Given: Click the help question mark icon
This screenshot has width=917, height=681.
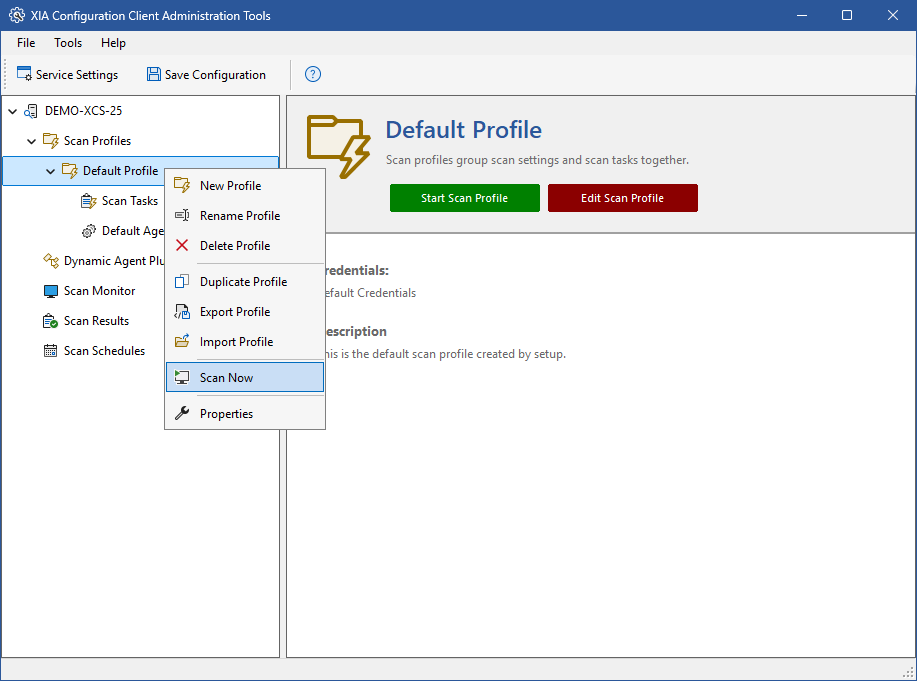Looking at the screenshot, I should [x=313, y=74].
